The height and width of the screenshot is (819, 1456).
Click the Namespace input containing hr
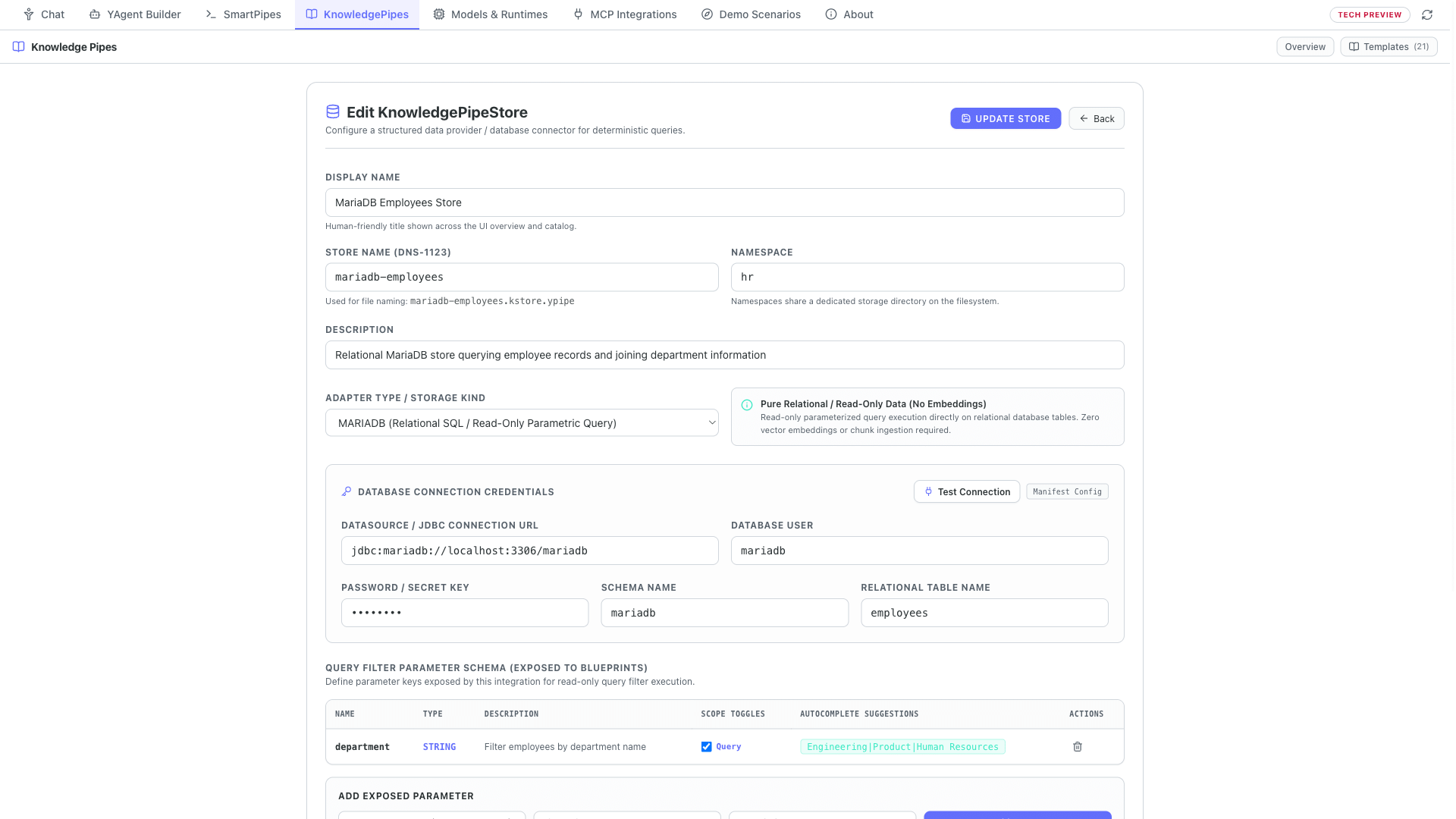click(927, 277)
